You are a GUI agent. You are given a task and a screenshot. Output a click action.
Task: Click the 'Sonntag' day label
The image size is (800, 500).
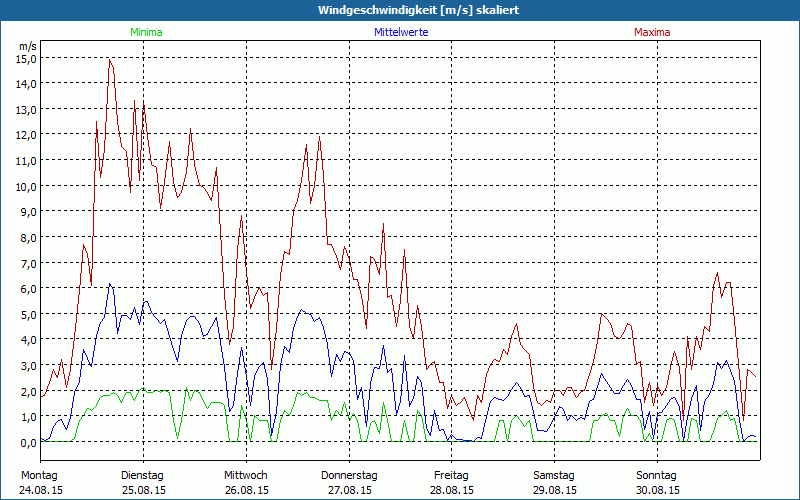657,476
